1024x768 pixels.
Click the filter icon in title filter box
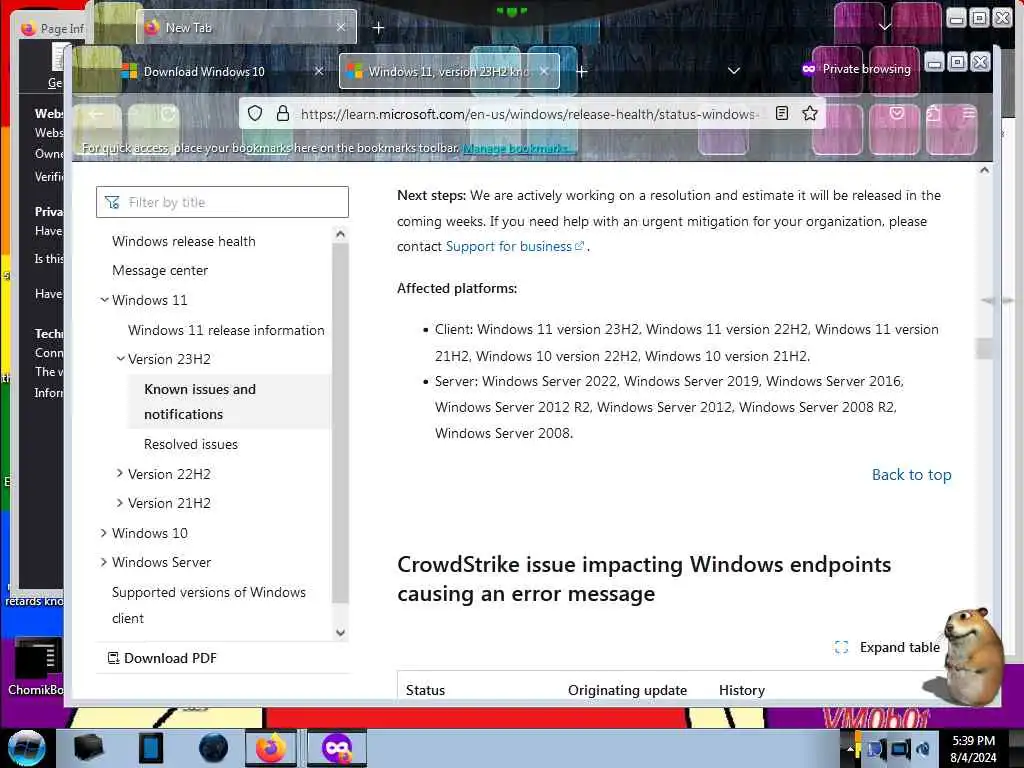(112, 202)
